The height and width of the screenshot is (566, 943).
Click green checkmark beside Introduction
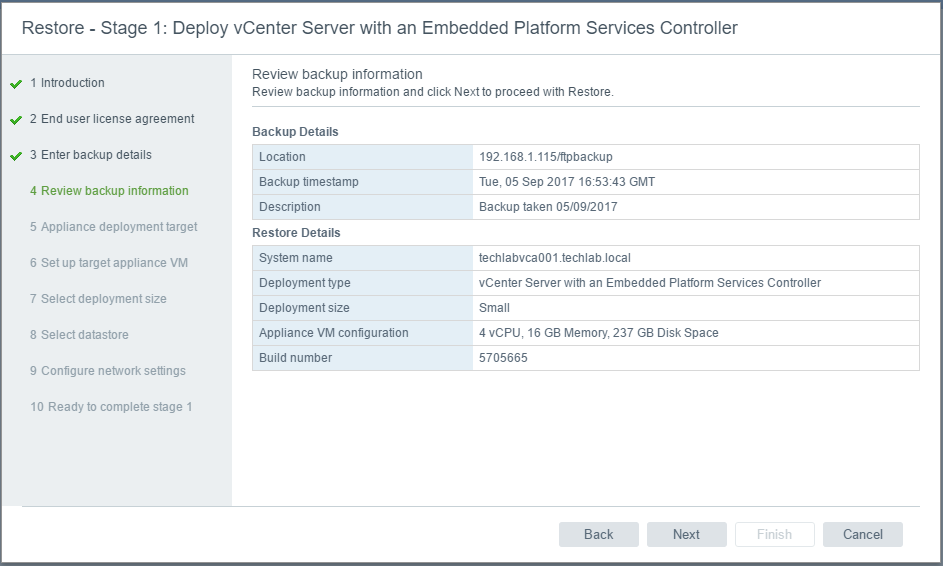coord(16,84)
